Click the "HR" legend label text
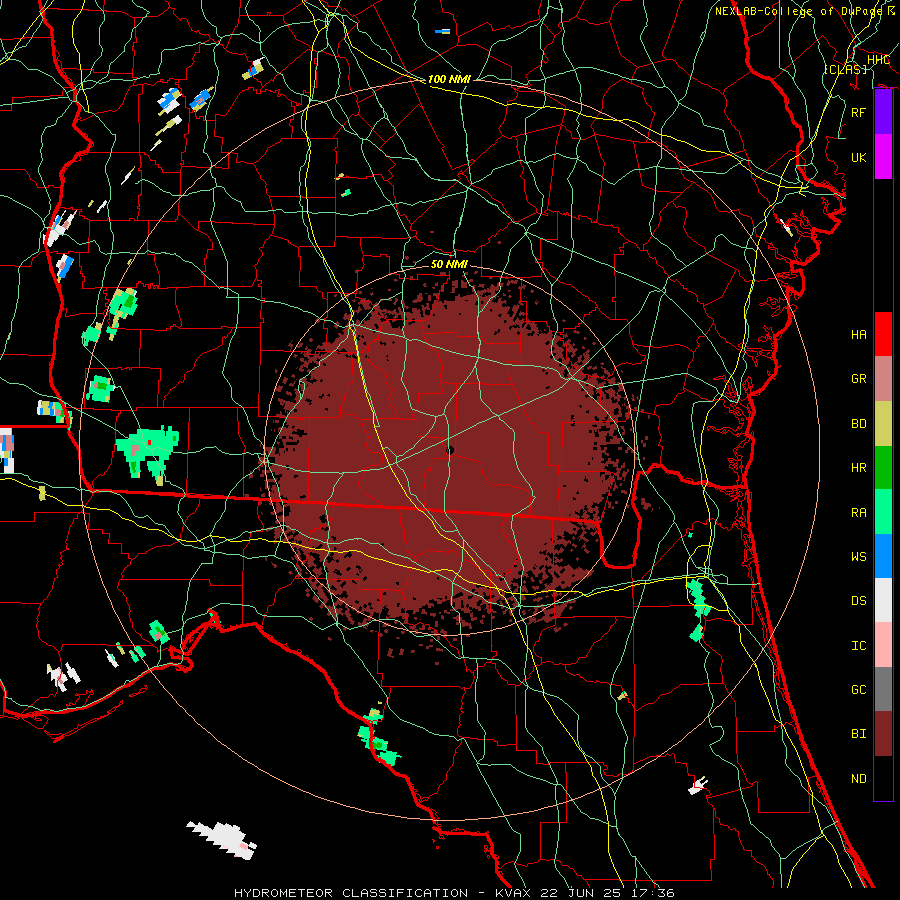900x900 pixels. [x=859, y=468]
